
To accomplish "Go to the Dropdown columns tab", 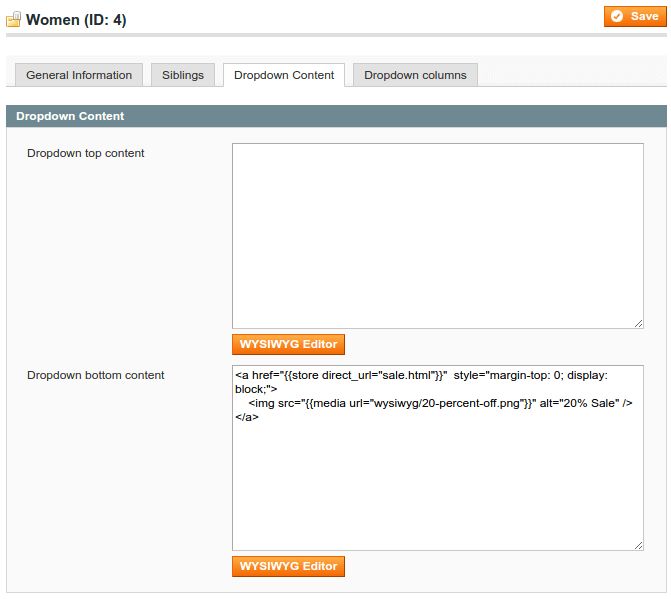I will tap(415, 75).
